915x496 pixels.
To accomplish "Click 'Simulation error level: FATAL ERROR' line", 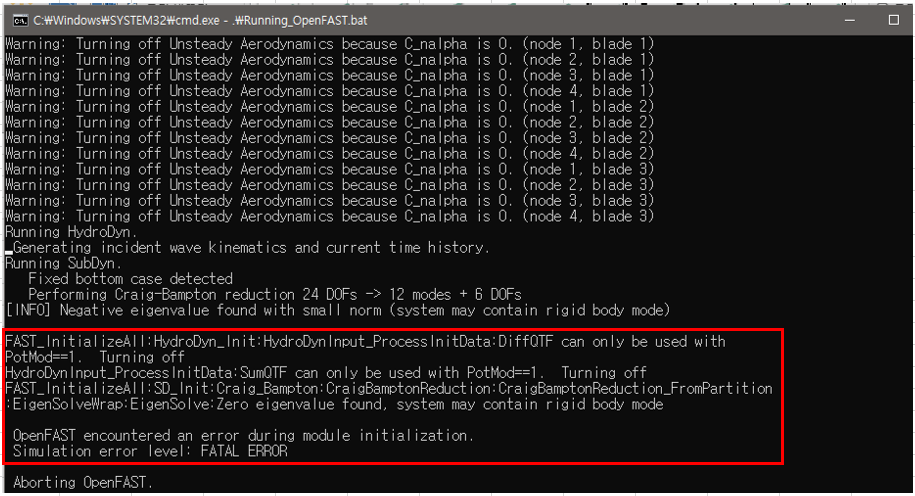I will tap(150, 451).
